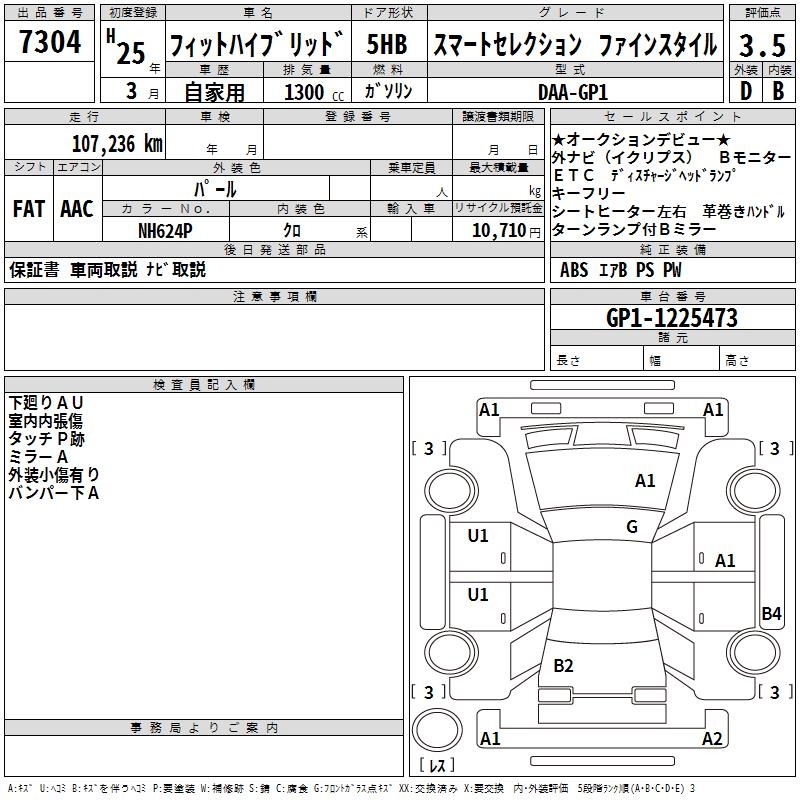The height and width of the screenshot is (800, 800).
Task: Click the AAC air conditioner cell
Action: [x=76, y=209]
